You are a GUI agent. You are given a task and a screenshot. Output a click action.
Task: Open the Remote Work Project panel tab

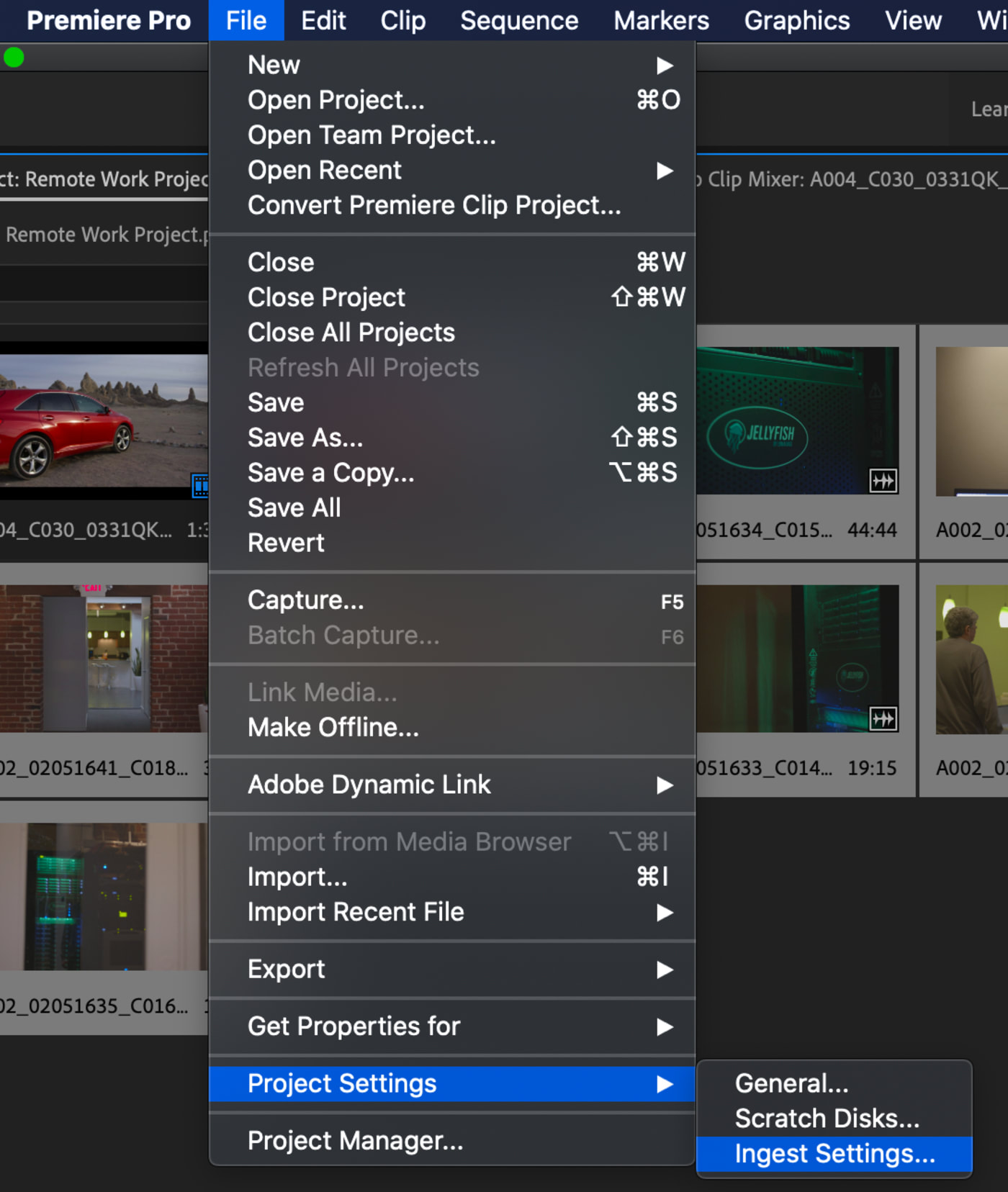(x=104, y=179)
